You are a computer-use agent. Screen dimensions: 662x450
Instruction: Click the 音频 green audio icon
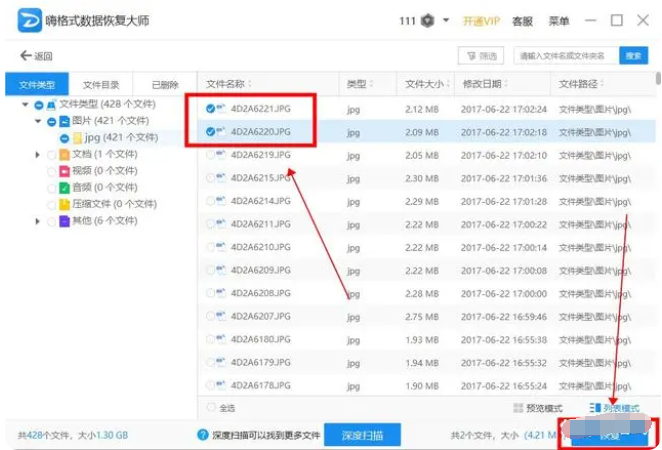click(x=64, y=187)
